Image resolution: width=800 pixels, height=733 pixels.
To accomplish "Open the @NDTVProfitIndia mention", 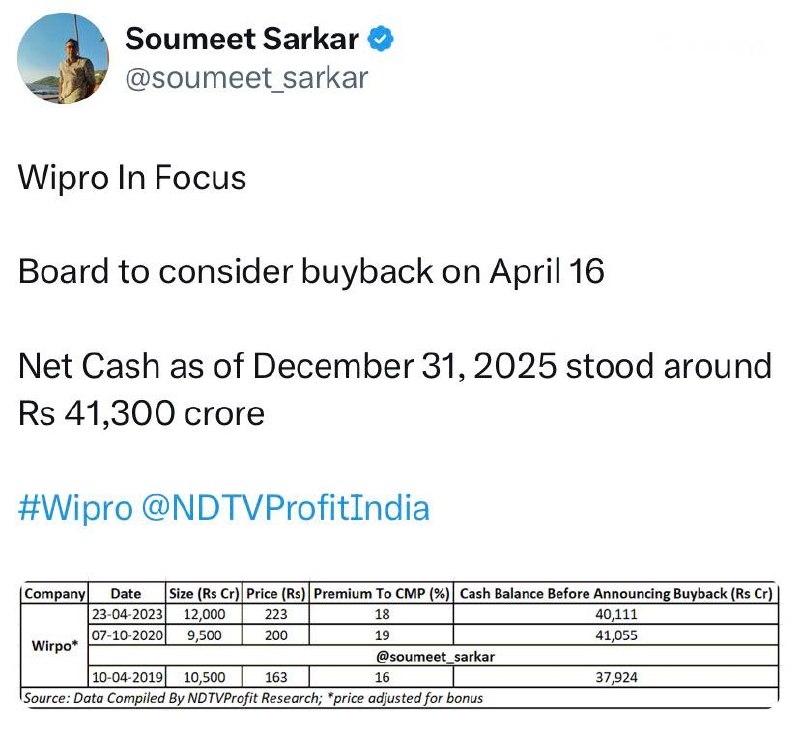I will (286, 508).
